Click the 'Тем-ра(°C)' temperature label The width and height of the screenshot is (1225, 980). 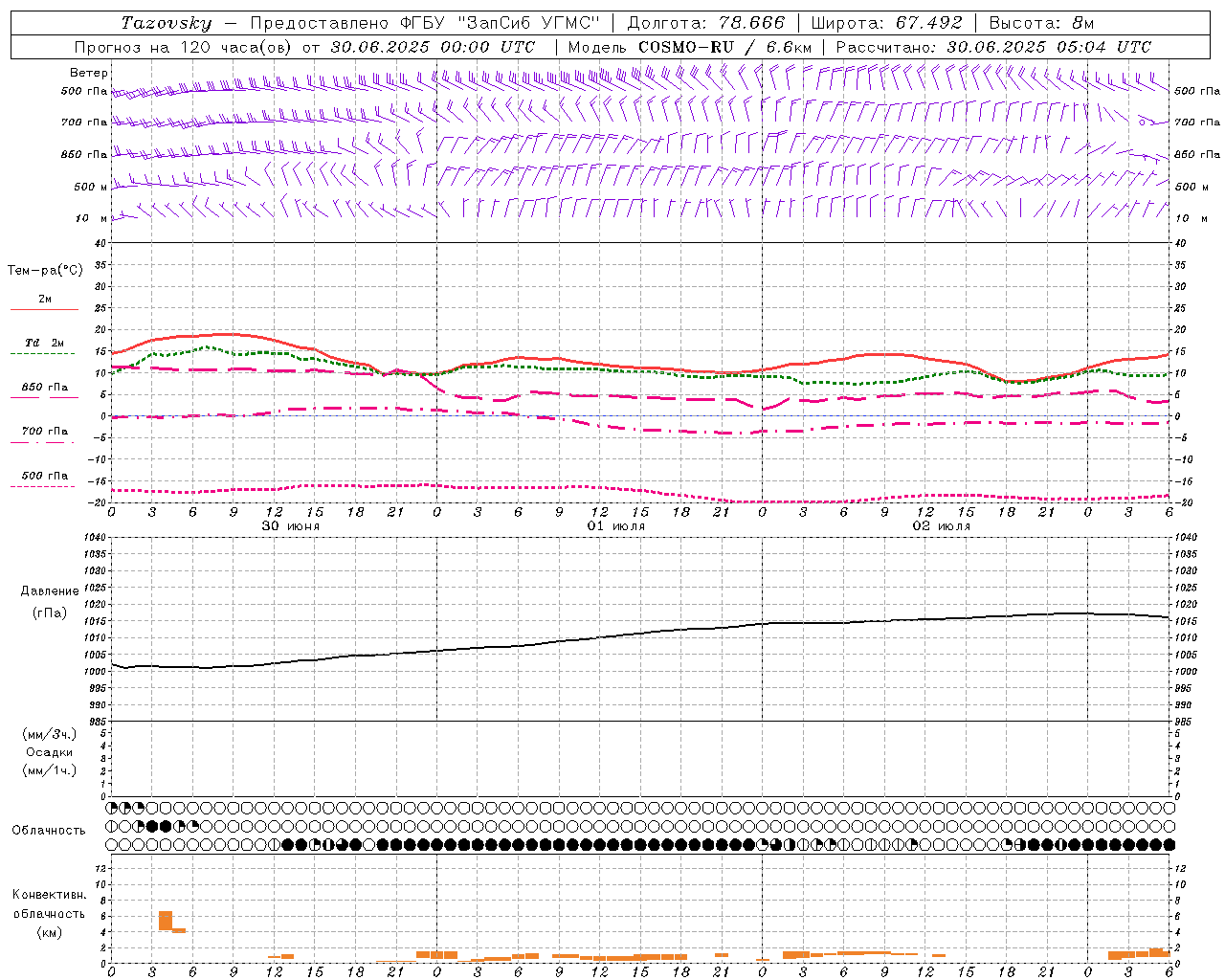[45, 271]
